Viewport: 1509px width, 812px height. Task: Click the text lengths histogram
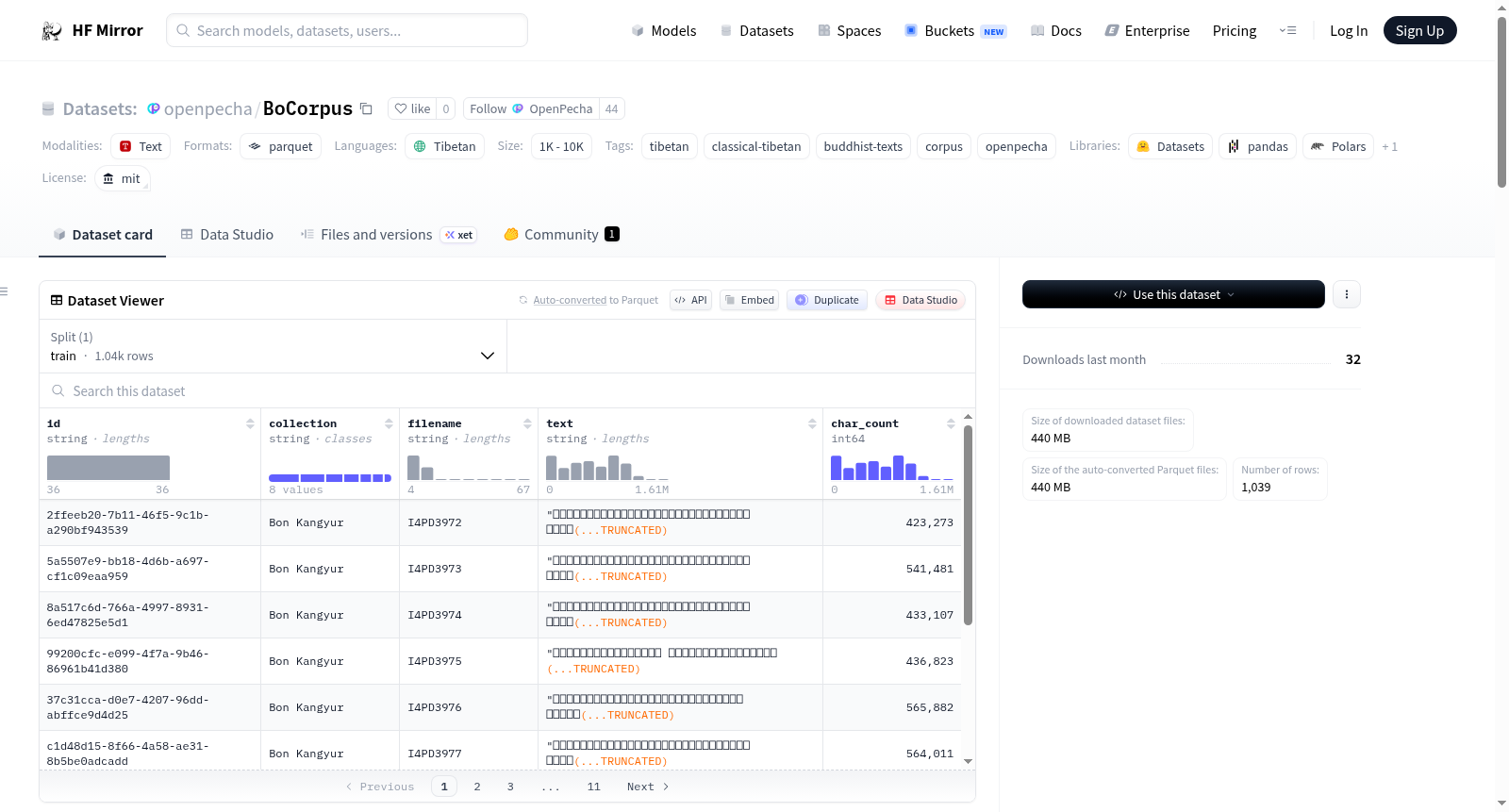click(x=607, y=468)
